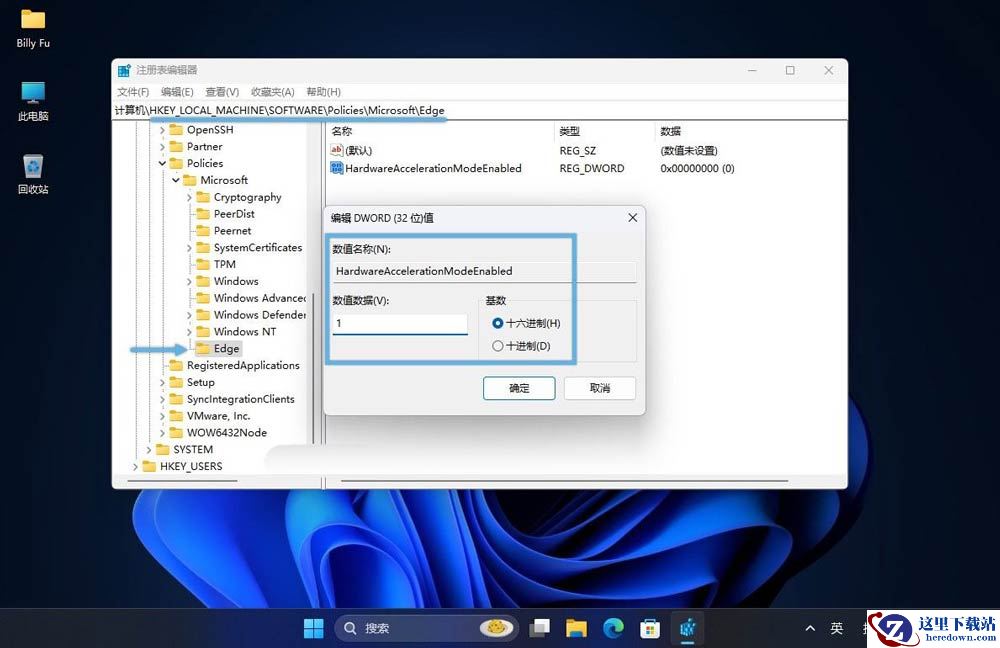Click the TPM folder icon

pos(203,264)
